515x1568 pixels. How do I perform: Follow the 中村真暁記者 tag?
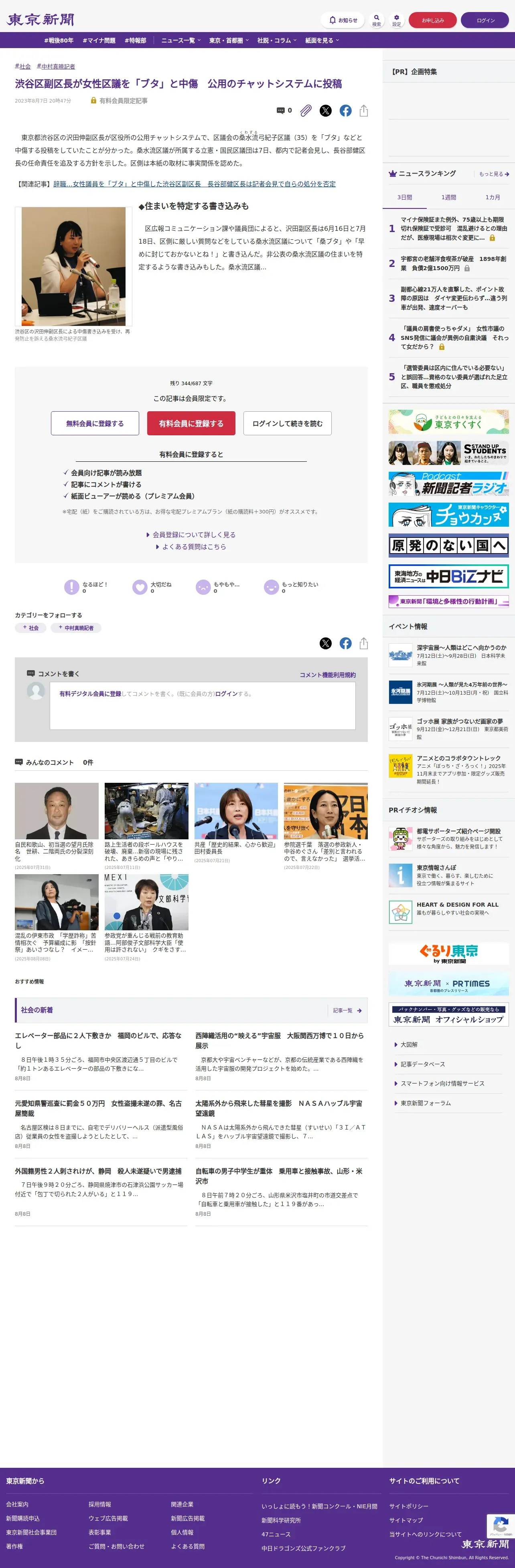pyautogui.click(x=76, y=628)
